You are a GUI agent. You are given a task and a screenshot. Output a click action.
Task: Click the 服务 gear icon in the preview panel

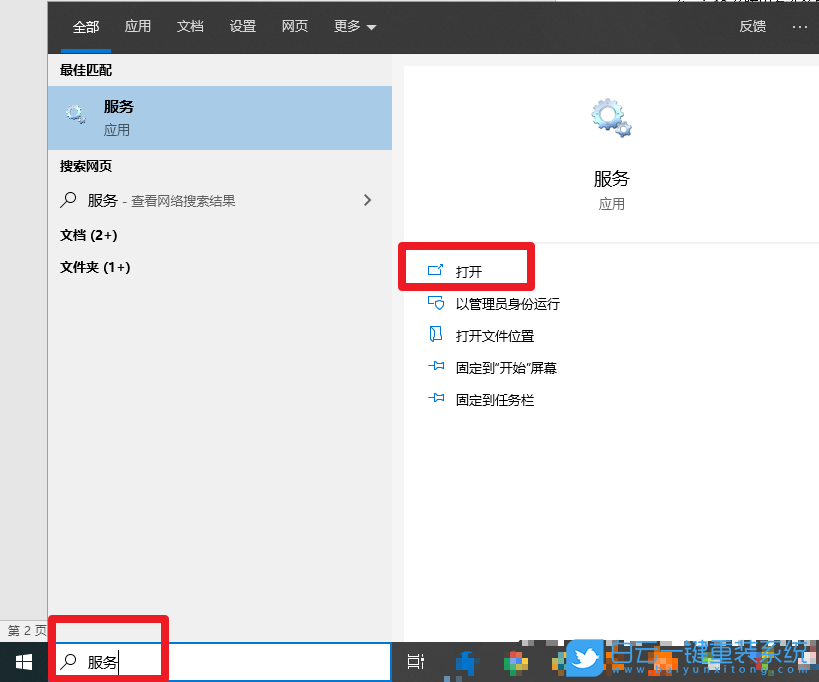click(x=610, y=116)
